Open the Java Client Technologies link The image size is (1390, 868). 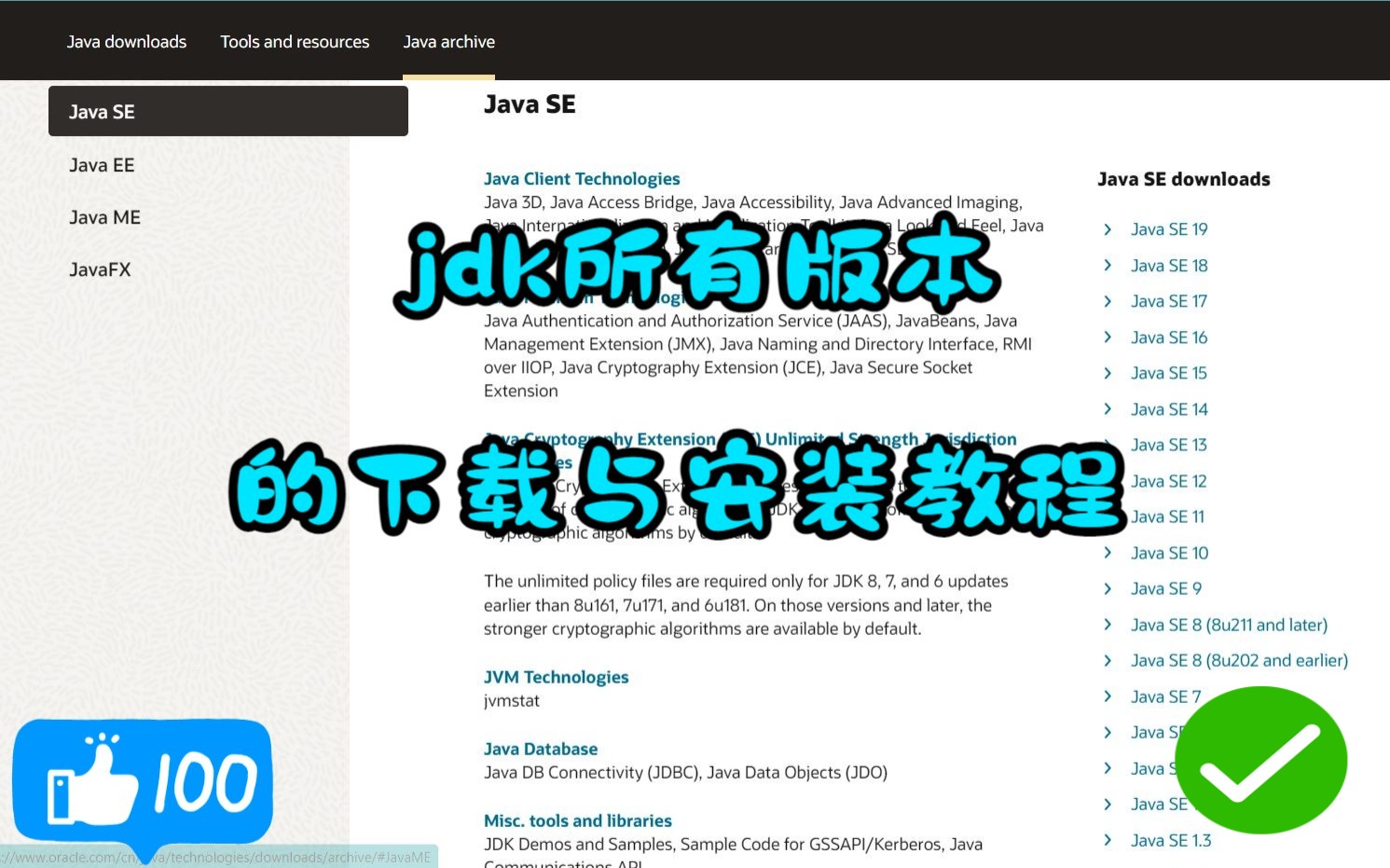pos(582,179)
